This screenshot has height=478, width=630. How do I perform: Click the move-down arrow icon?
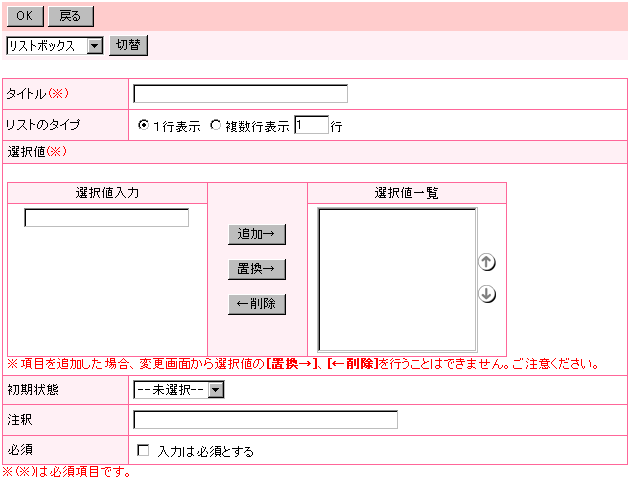487,294
